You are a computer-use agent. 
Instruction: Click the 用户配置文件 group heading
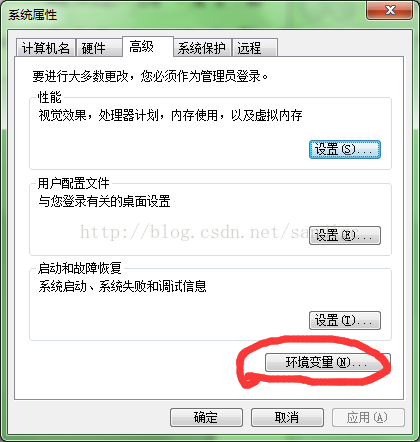point(73,183)
